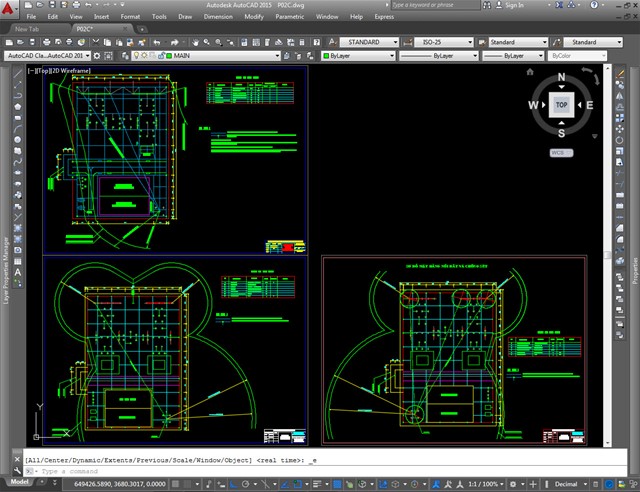The width and height of the screenshot is (640, 492).
Task: Click the Rotate tool in Modify toolbar
Action: [620, 140]
